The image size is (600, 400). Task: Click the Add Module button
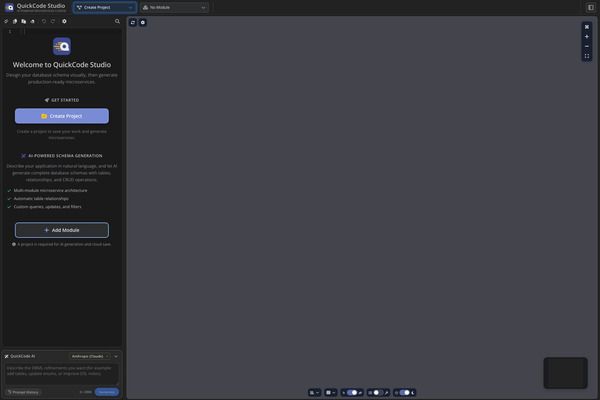(62, 230)
